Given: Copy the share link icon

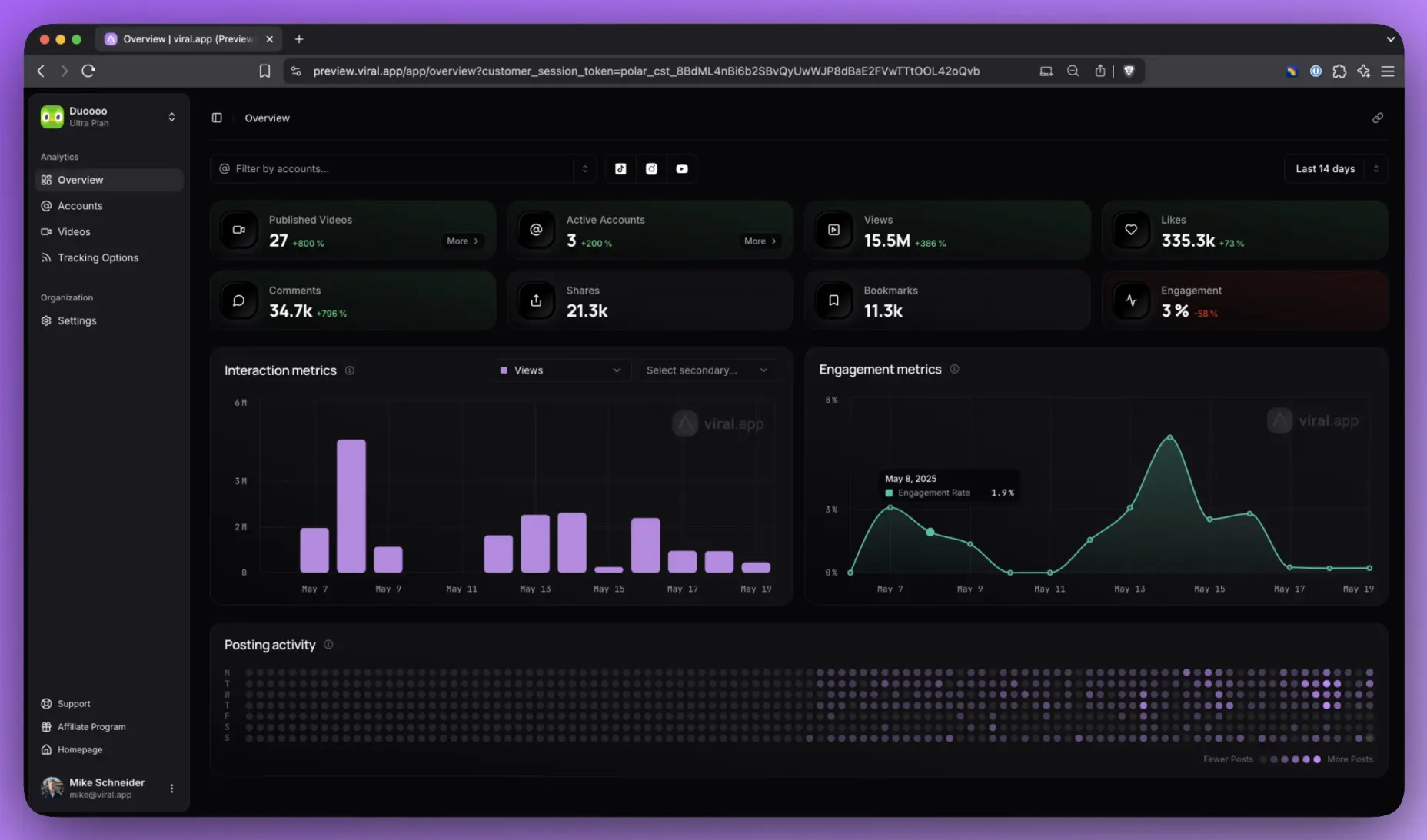Looking at the screenshot, I should click(1377, 118).
